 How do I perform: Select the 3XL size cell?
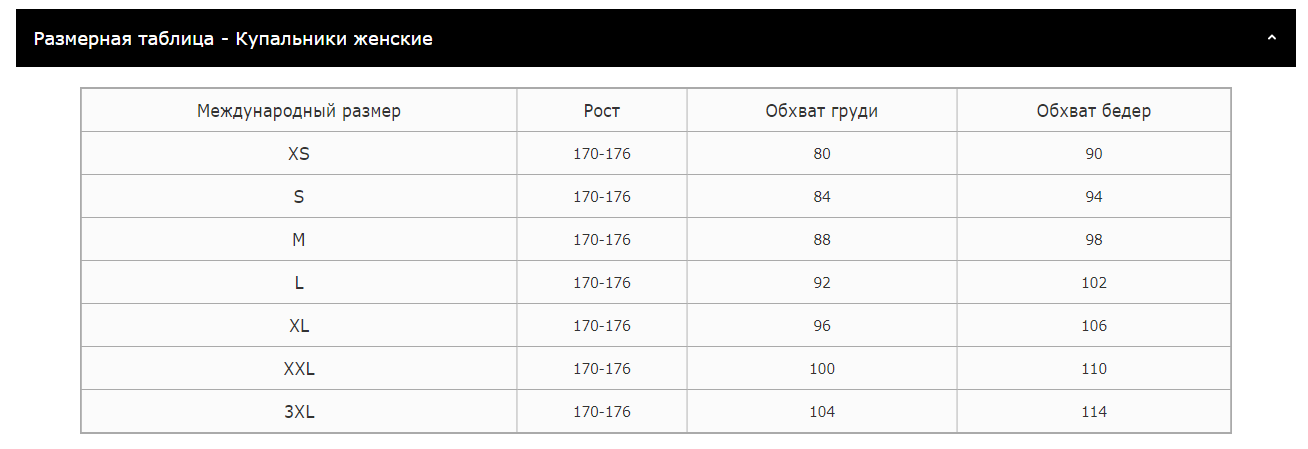click(x=299, y=412)
